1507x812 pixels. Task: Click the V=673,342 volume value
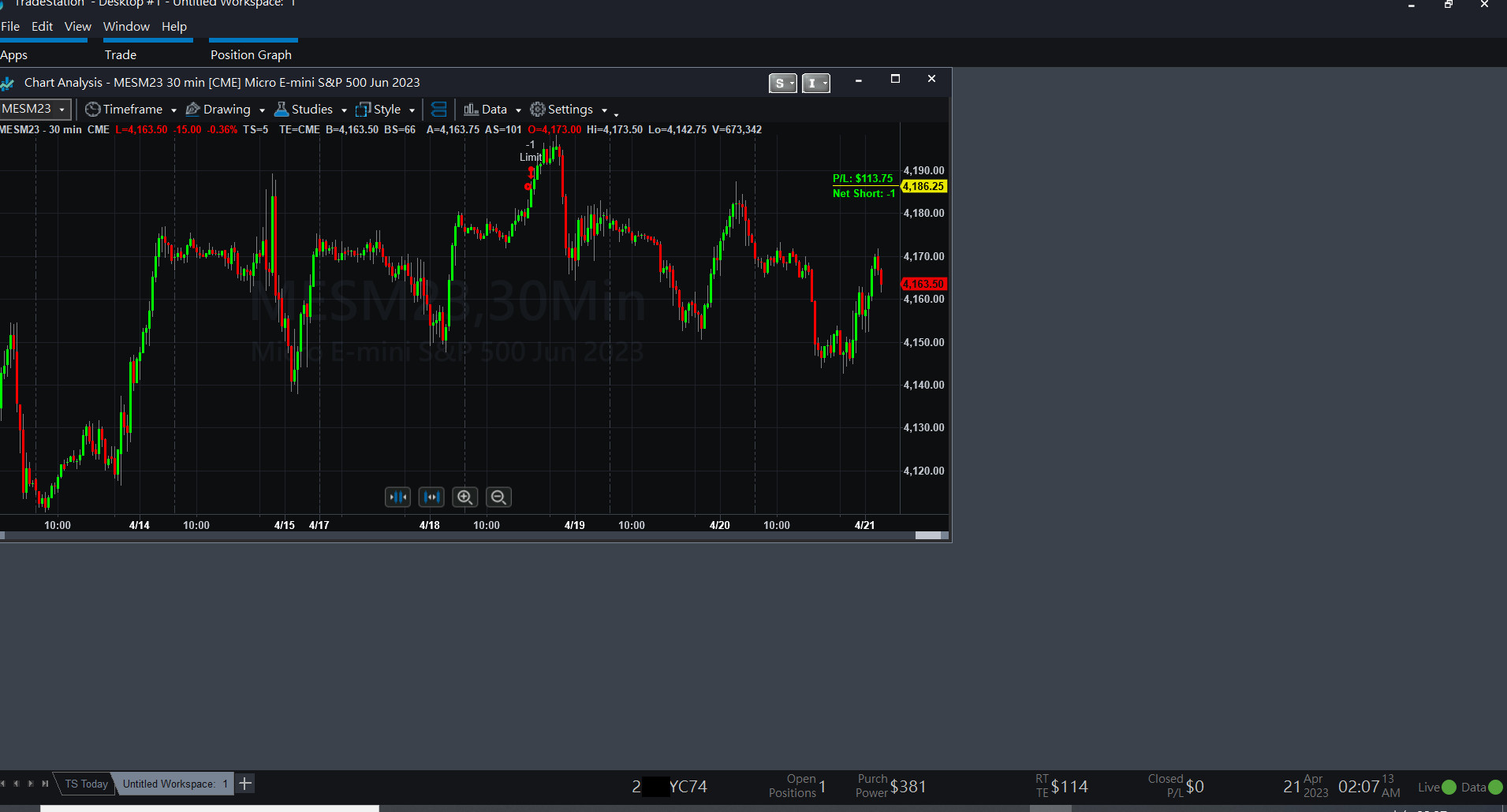pyautogui.click(x=737, y=129)
